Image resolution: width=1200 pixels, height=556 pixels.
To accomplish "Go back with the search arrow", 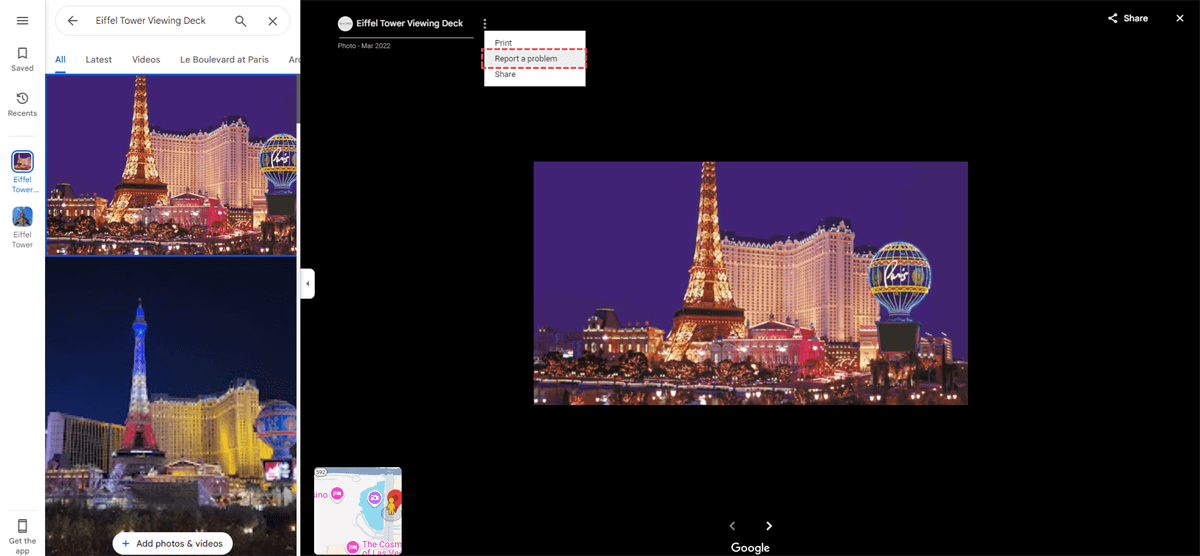I will [x=72, y=20].
